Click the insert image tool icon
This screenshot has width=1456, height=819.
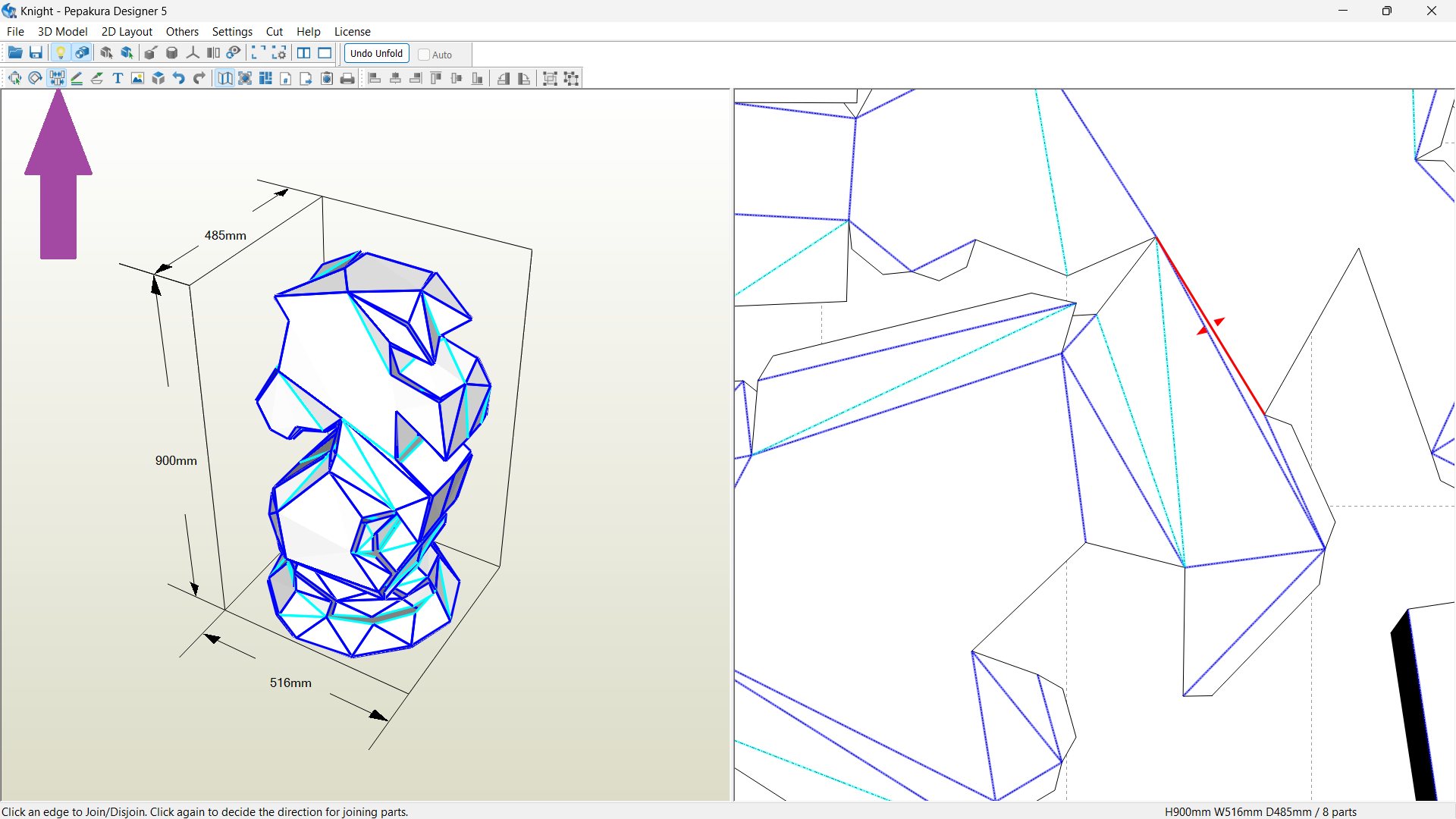click(x=137, y=78)
